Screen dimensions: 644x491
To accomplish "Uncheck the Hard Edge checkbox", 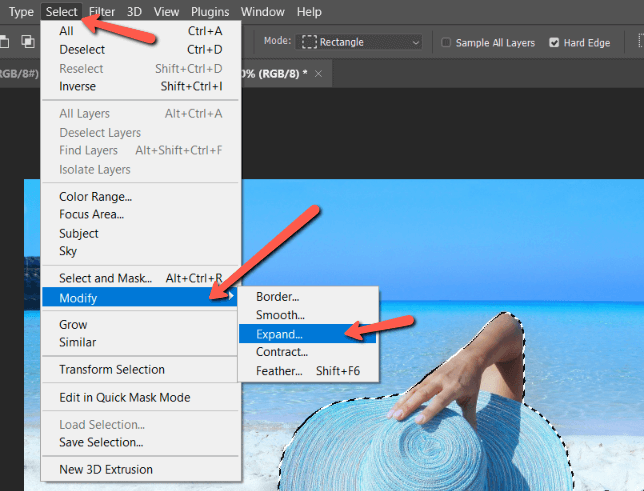I will [556, 43].
